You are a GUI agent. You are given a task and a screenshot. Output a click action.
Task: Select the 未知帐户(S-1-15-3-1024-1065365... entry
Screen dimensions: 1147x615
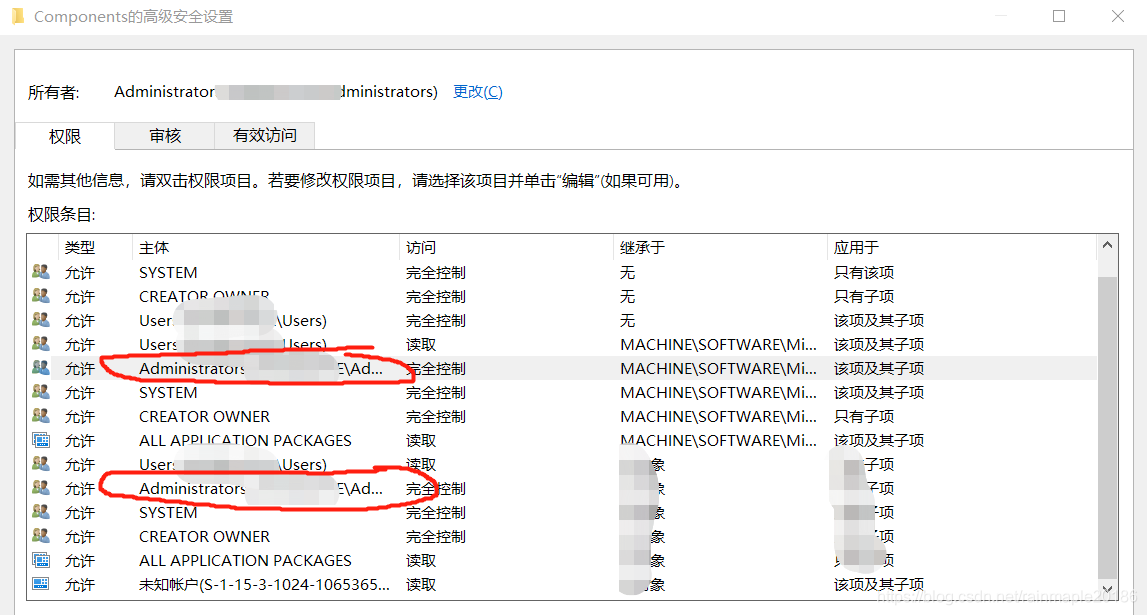(264, 584)
